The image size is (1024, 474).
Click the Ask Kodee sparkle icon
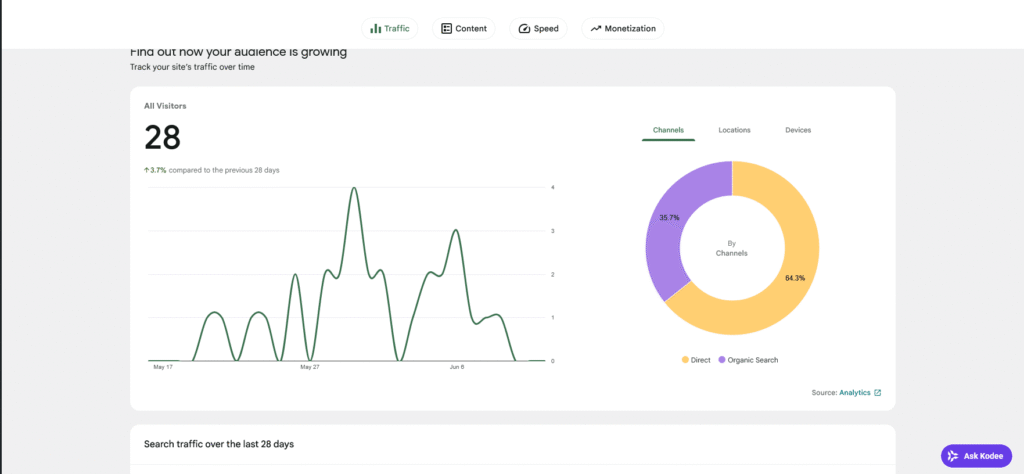pyautogui.click(x=953, y=456)
